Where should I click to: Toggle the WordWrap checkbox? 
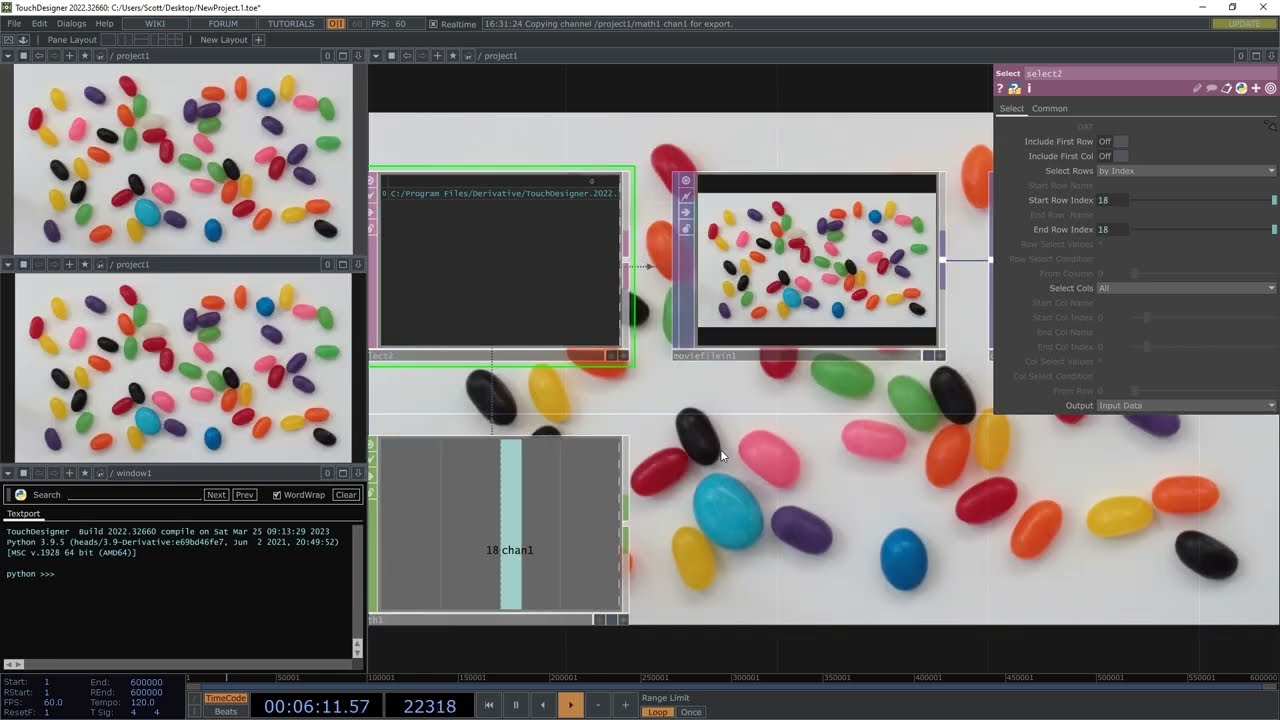pyautogui.click(x=277, y=495)
